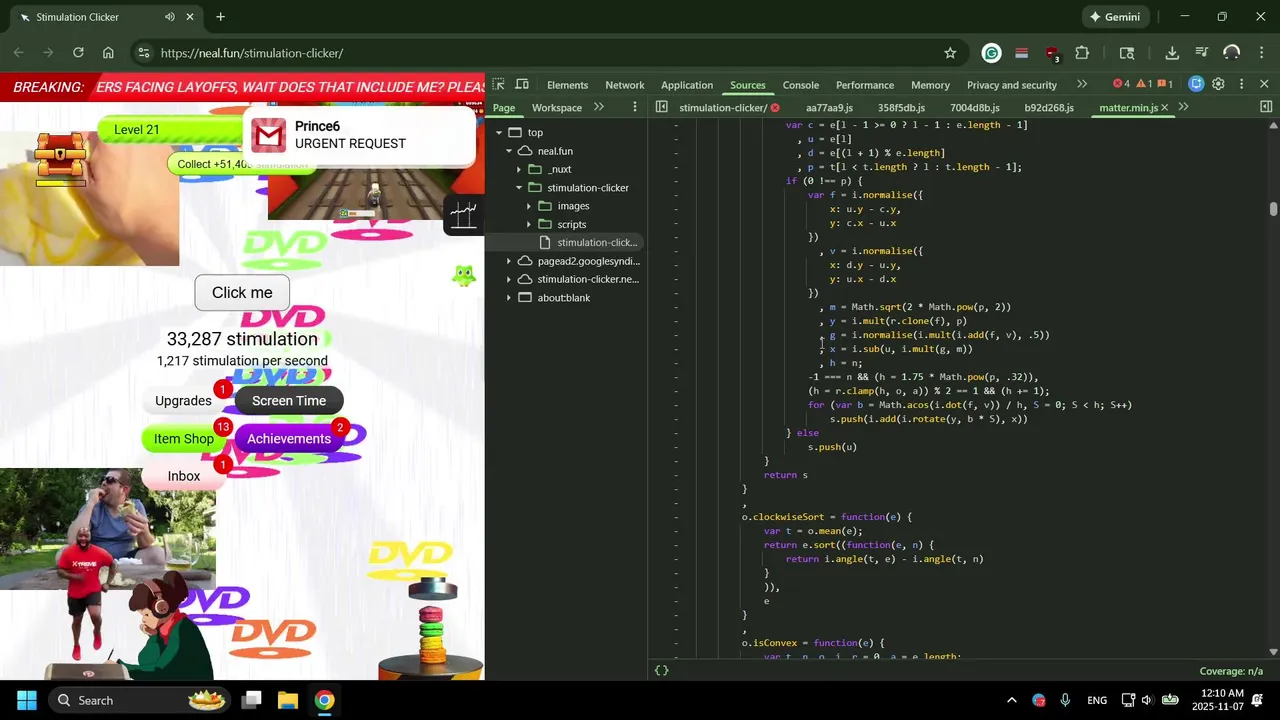The width and height of the screenshot is (1280, 720).
Task: Open File Explorer from taskbar
Action: point(288,700)
